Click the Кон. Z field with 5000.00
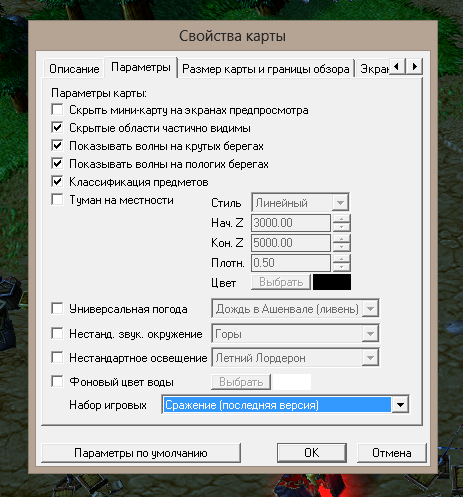 pyautogui.click(x=291, y=243)
